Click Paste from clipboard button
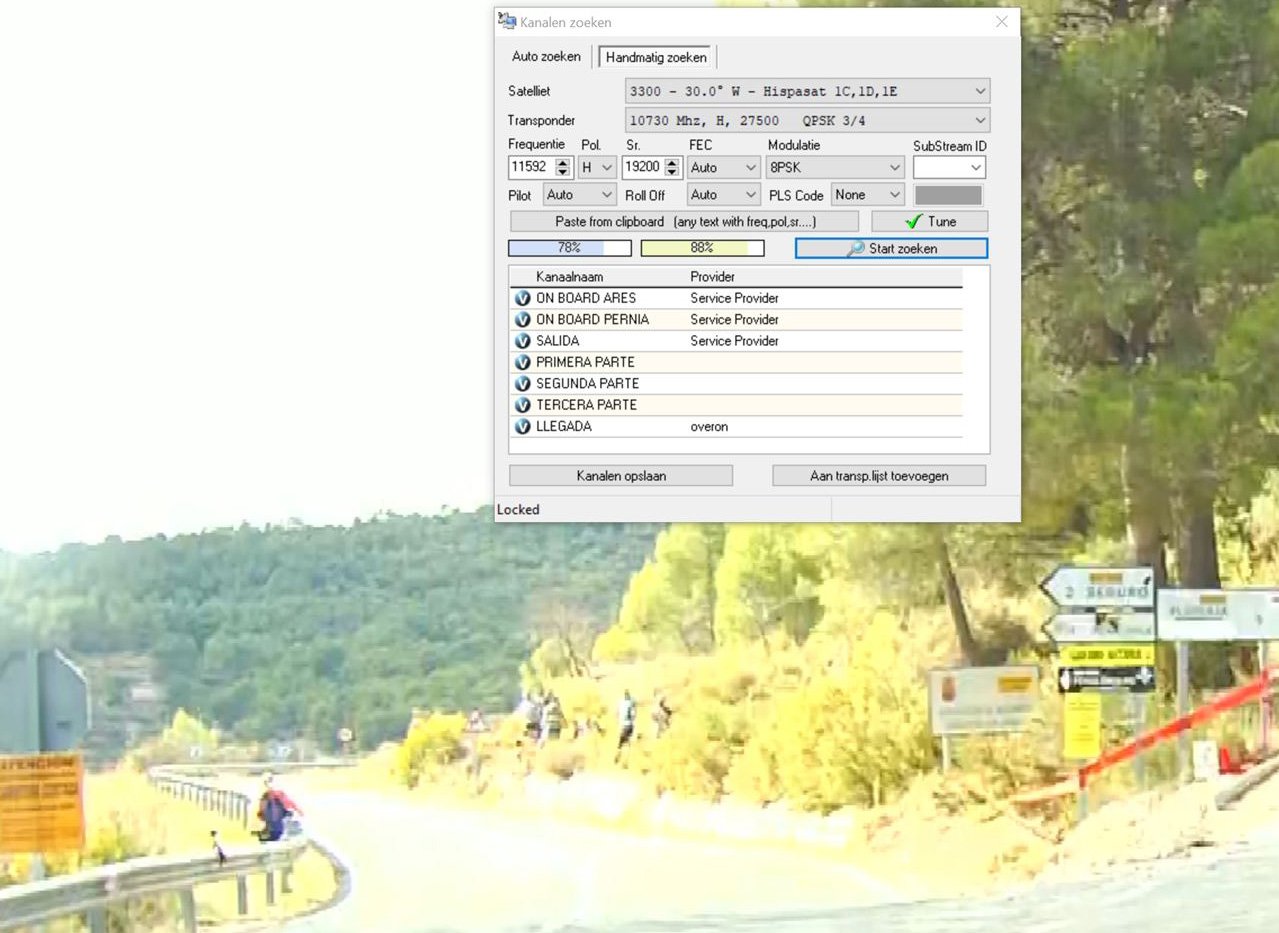 (x=684, y=222)
